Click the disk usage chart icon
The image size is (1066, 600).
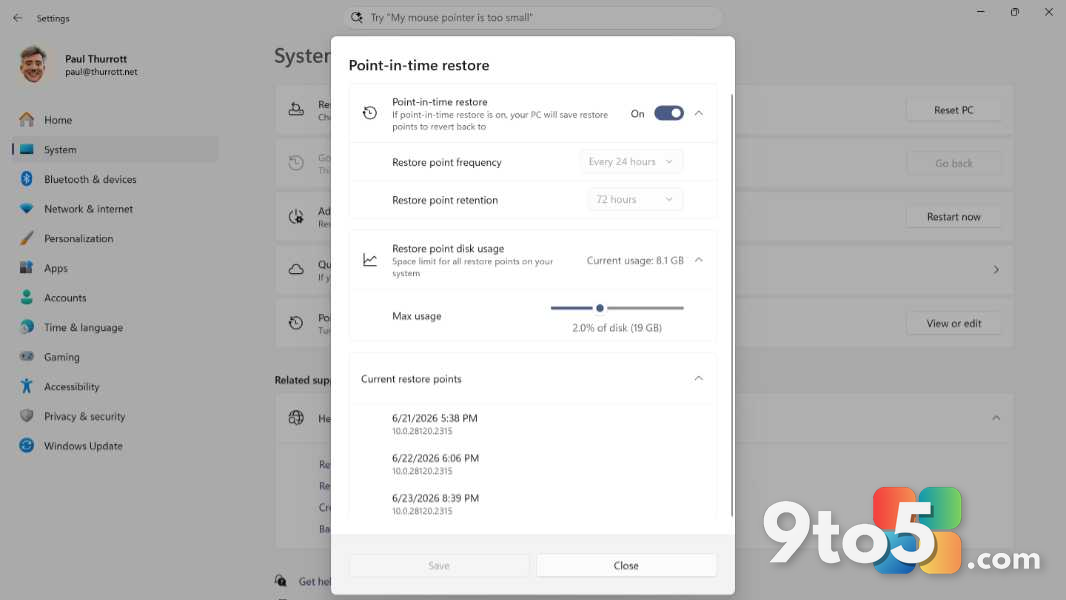point(370,260)
